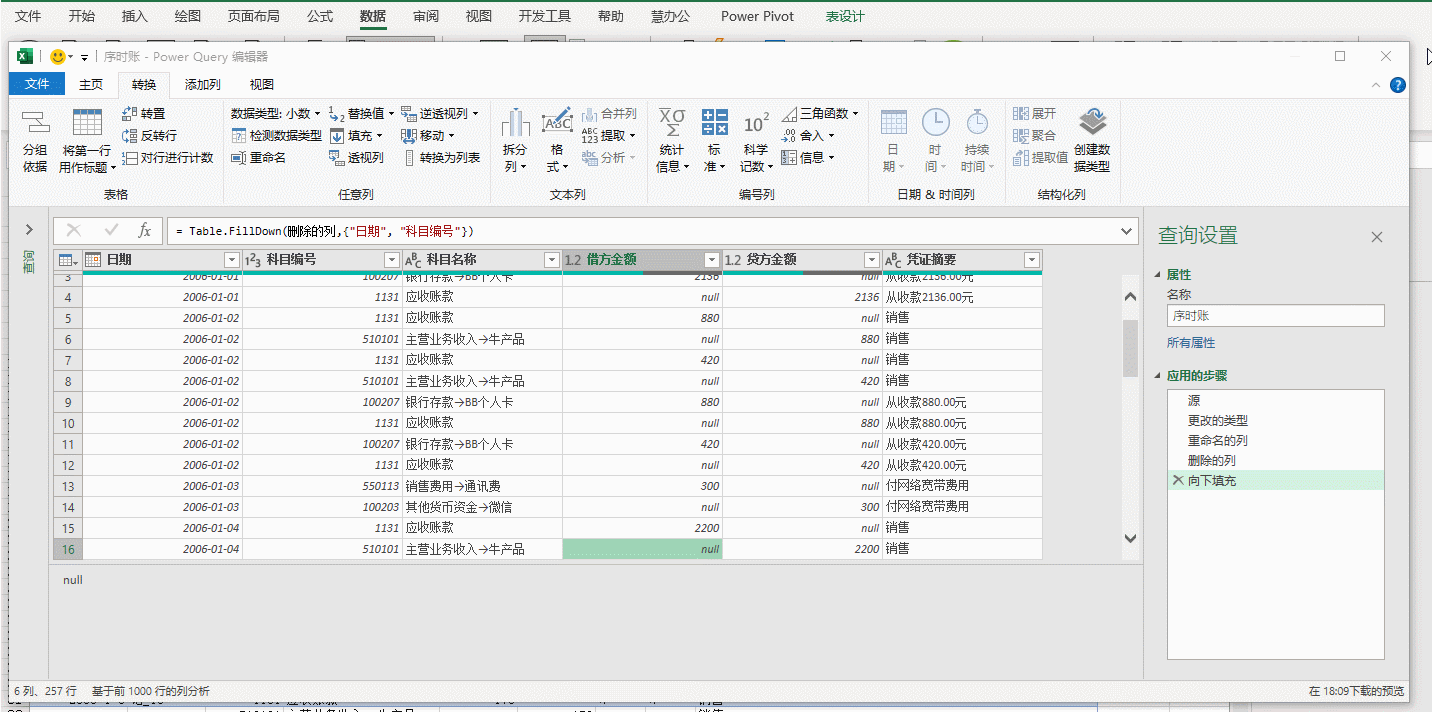
Task: Collapse 应用的步骤 section triangle
Action: (x=1158, y=377)
